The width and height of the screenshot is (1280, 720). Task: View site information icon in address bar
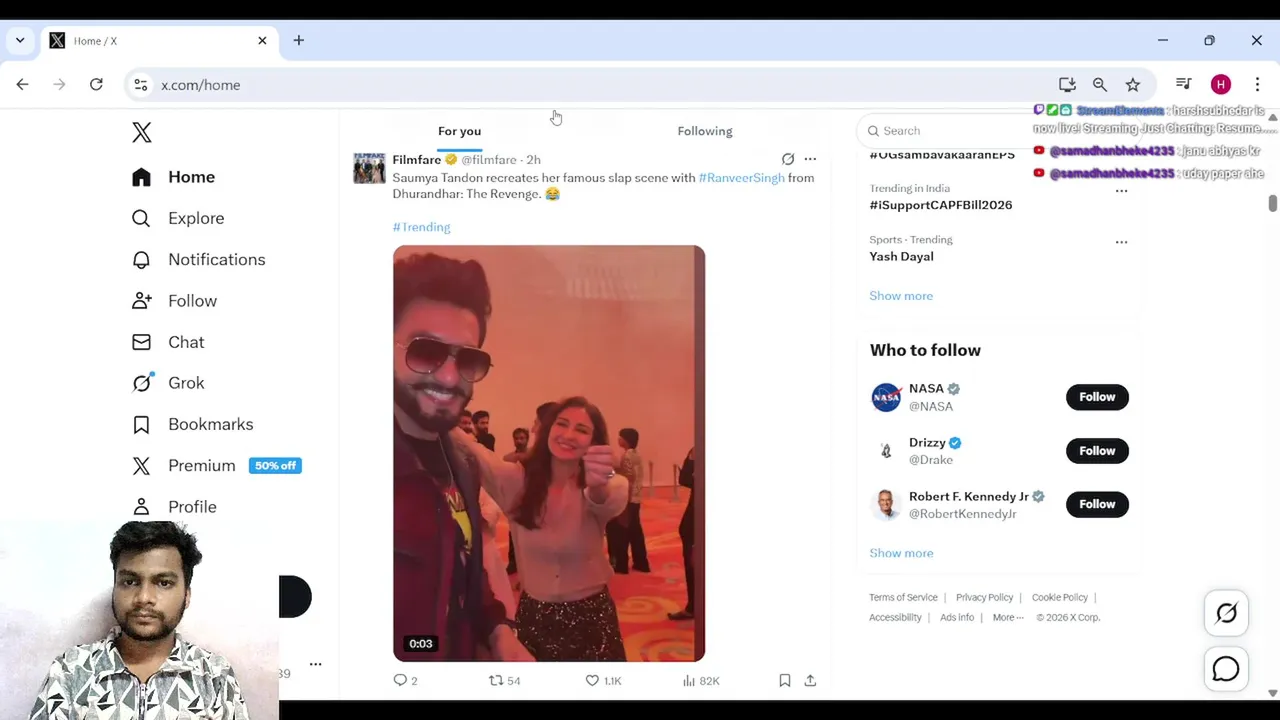click(141, 85)
